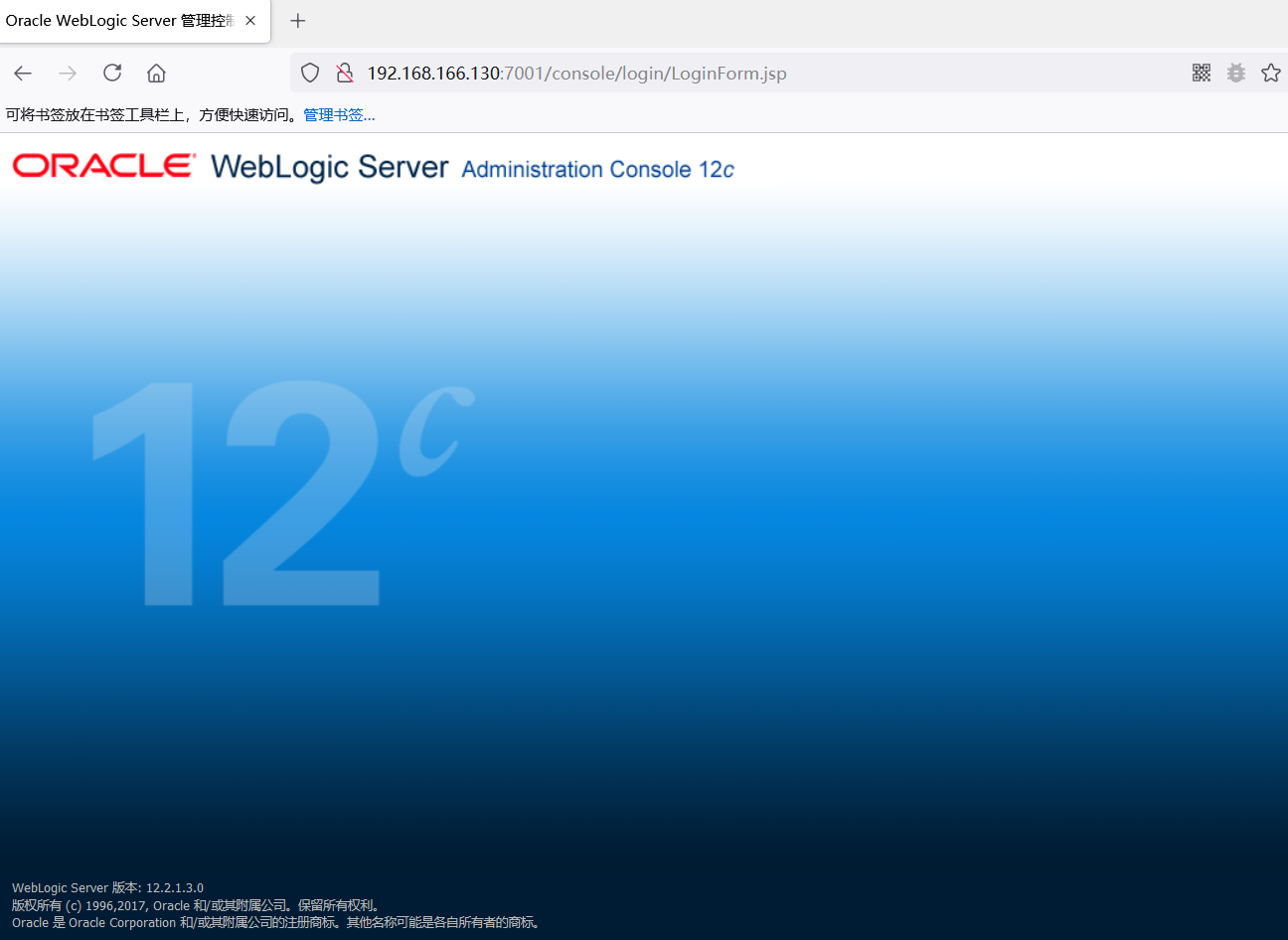This screenshot has height=940, width=1288.
Task: Bookmark this page with the star icon
Action: (x=1271, y=73)
